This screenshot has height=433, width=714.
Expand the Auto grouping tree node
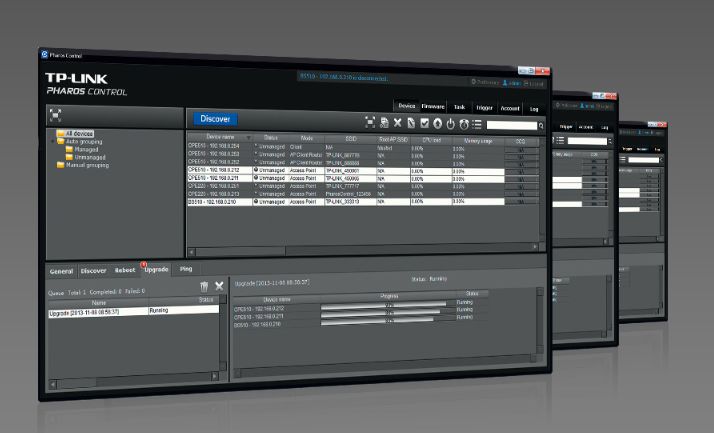(52, 141)
